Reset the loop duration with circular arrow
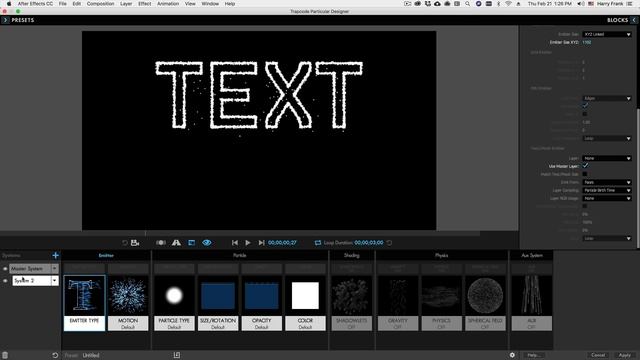640x360 pixels. pyautogui.click(x=389, y=243)
